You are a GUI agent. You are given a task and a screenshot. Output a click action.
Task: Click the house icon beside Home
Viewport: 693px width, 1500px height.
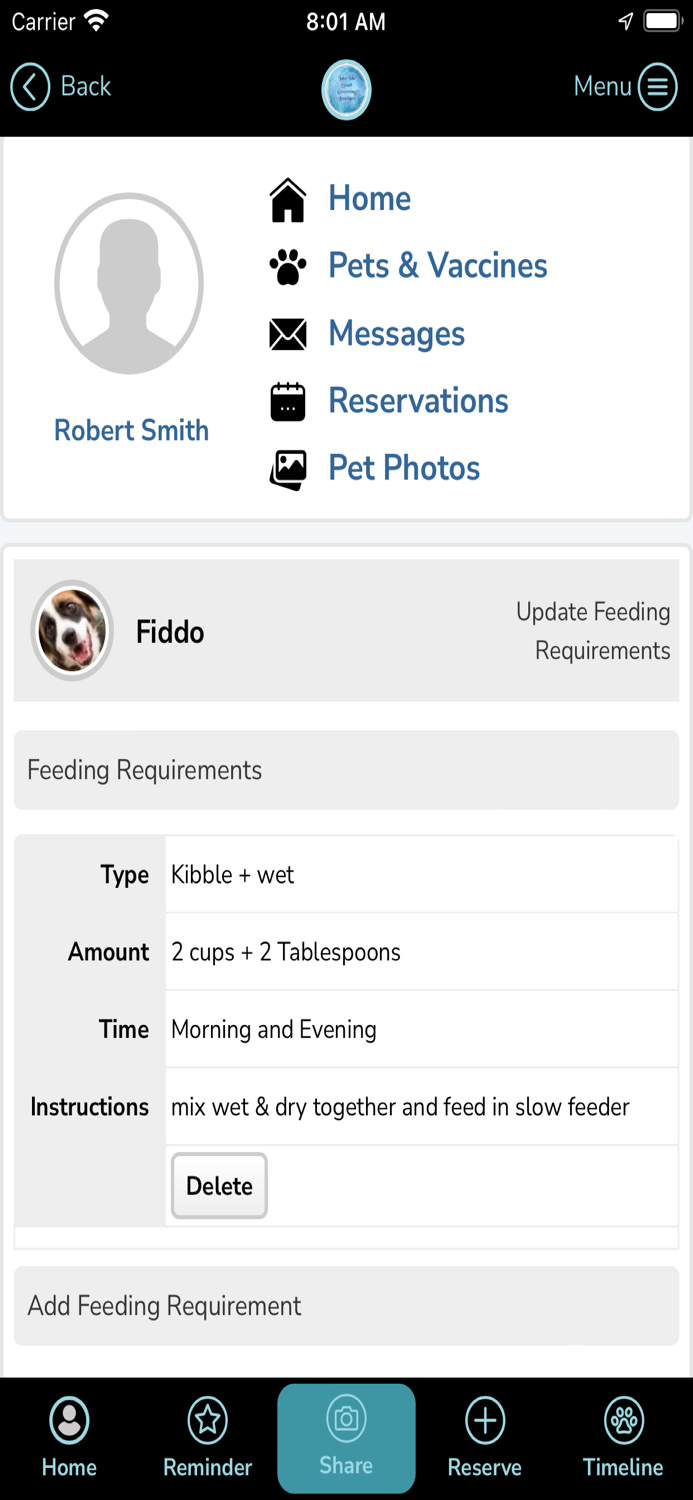tap(288, 199)
